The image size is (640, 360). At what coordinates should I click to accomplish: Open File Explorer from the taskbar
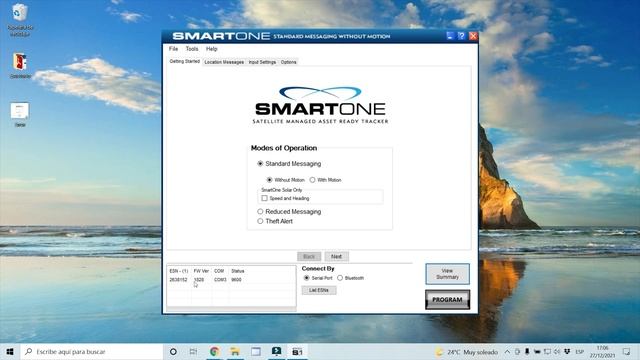tap(235, 351)
